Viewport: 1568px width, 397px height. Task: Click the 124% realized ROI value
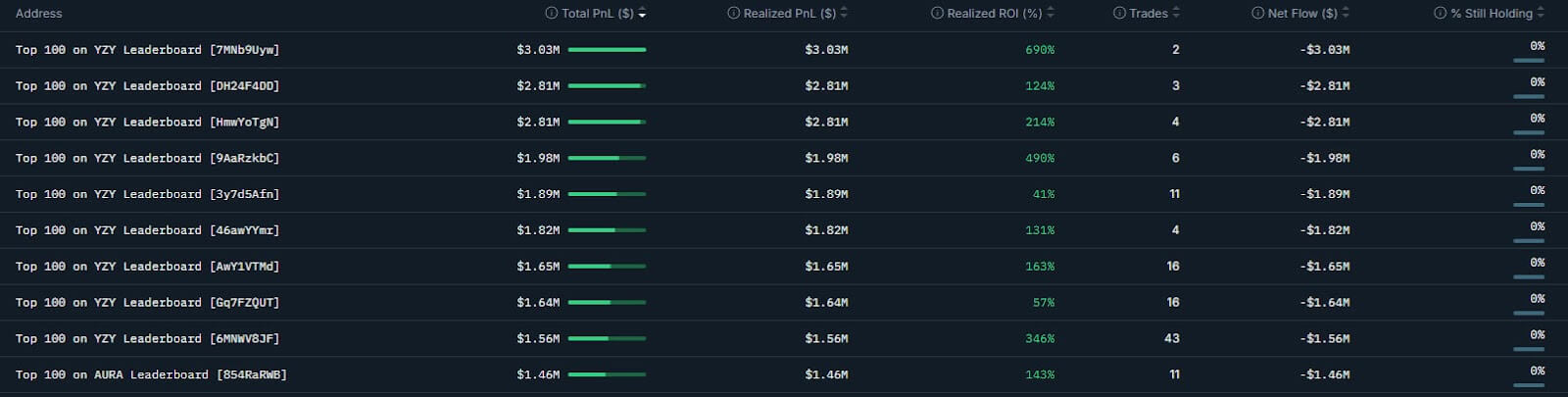tap(1040, 86)
